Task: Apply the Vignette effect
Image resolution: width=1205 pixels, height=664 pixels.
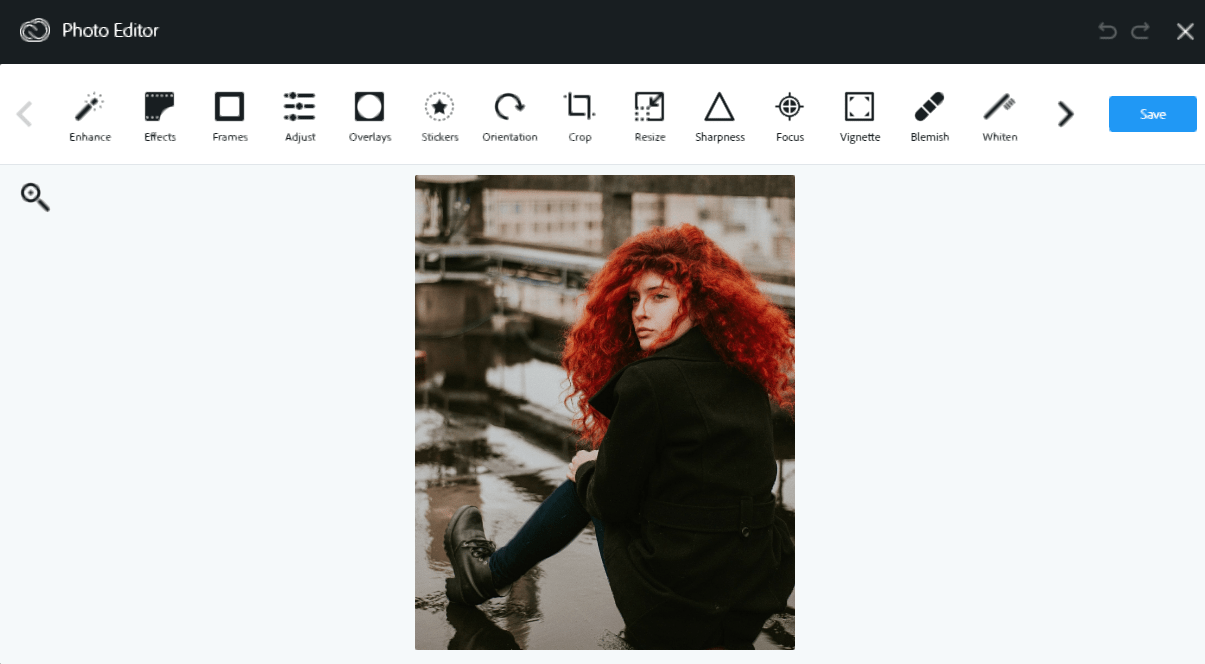Action: (859, 113)
